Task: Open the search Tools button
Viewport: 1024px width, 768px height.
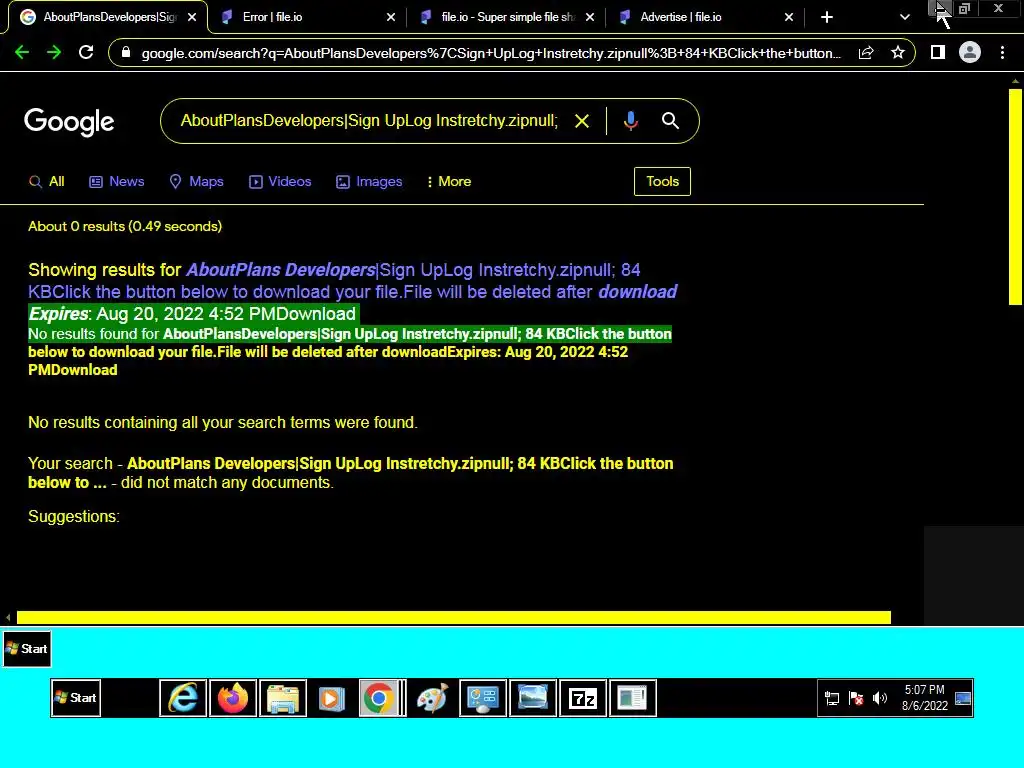Action: tap(662, 182)
